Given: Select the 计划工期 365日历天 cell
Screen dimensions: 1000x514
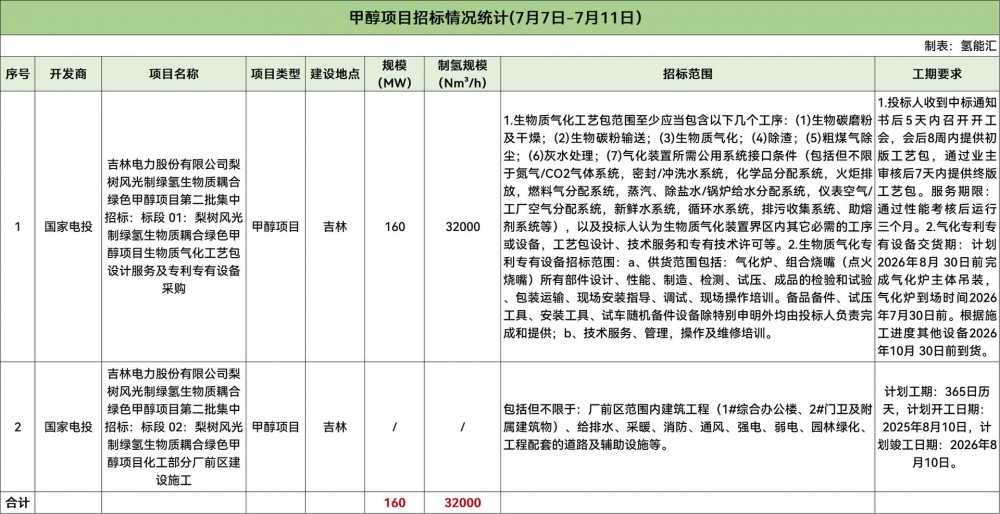Looking at the screenshot, I should pyautogui.click(x=937, y=426).
